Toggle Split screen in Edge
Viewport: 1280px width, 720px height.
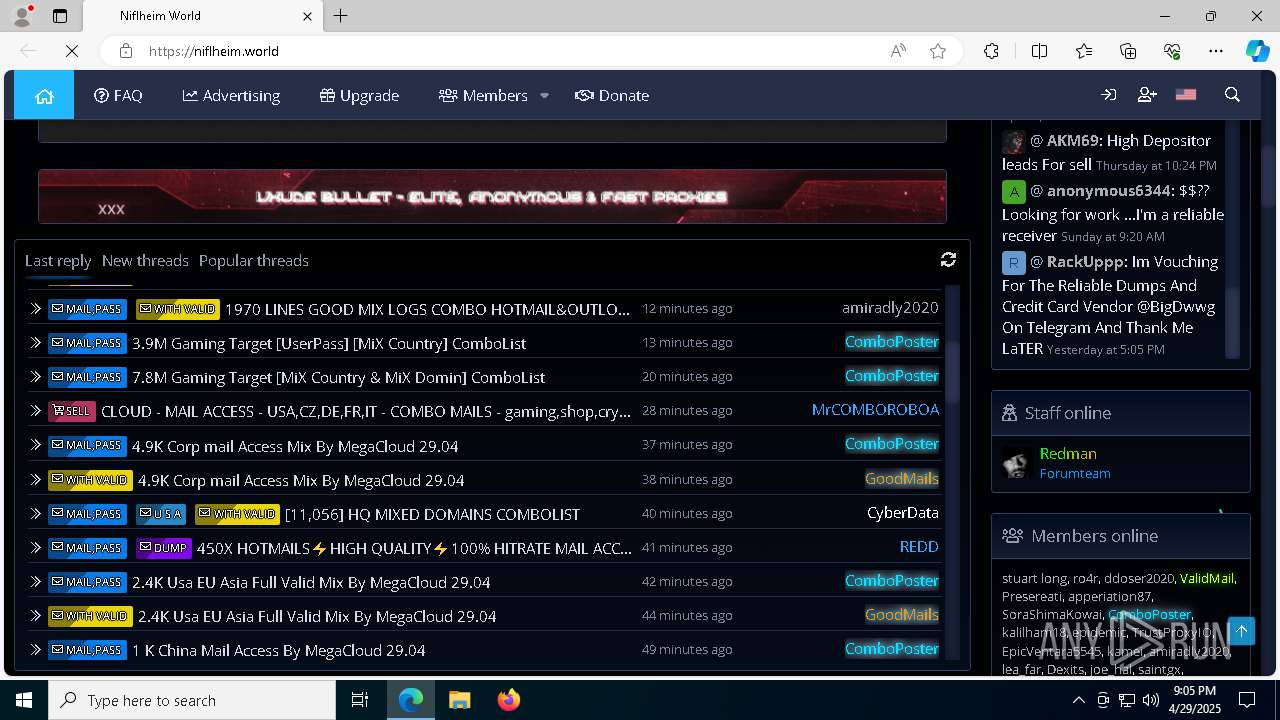click(1039, 51)
